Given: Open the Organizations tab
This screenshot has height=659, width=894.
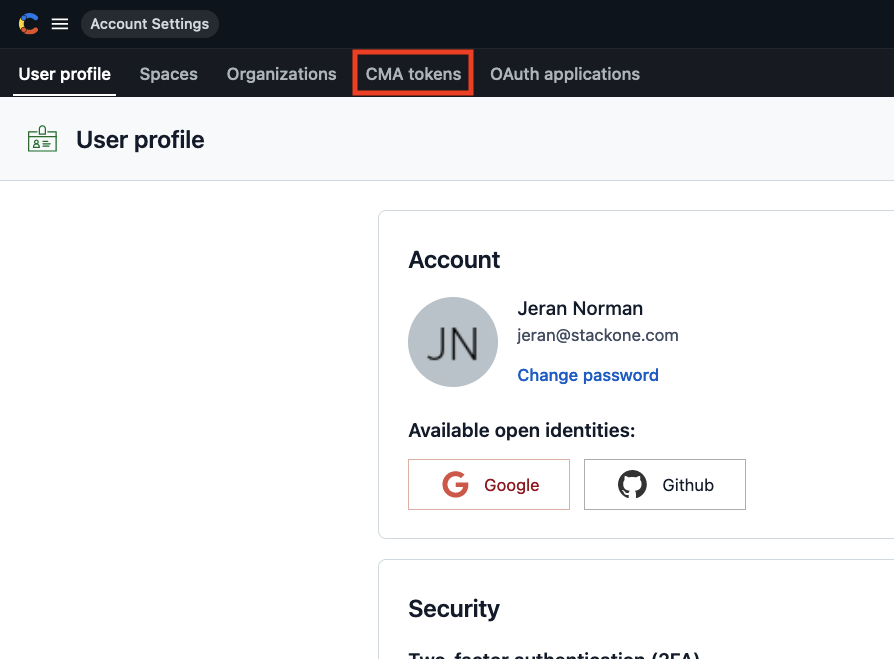Looking at the screenshot, I should (x=282, y=74).
